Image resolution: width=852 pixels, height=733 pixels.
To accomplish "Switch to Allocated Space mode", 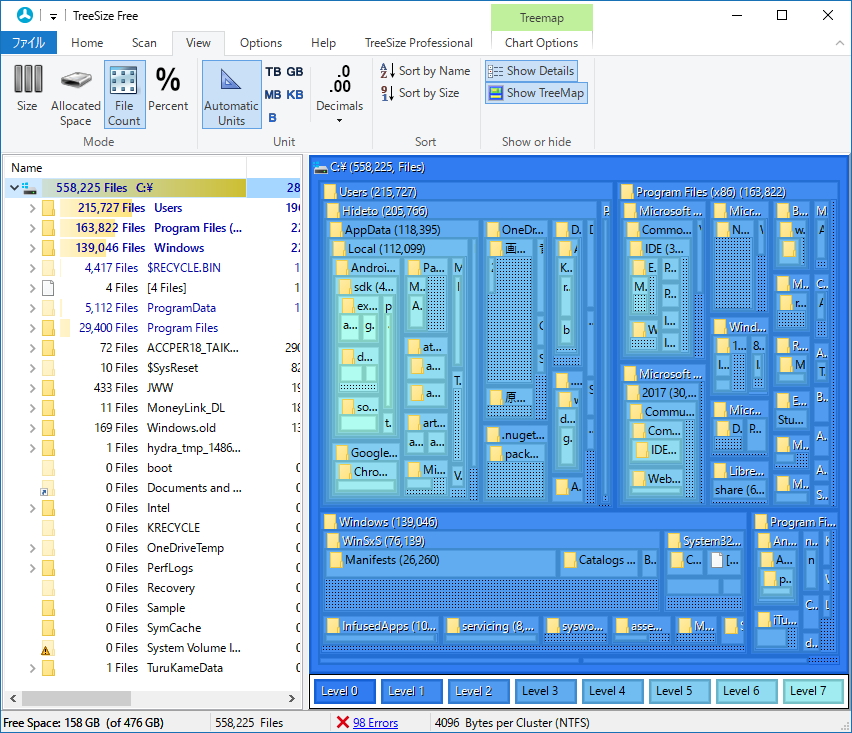I will [76, 95].
